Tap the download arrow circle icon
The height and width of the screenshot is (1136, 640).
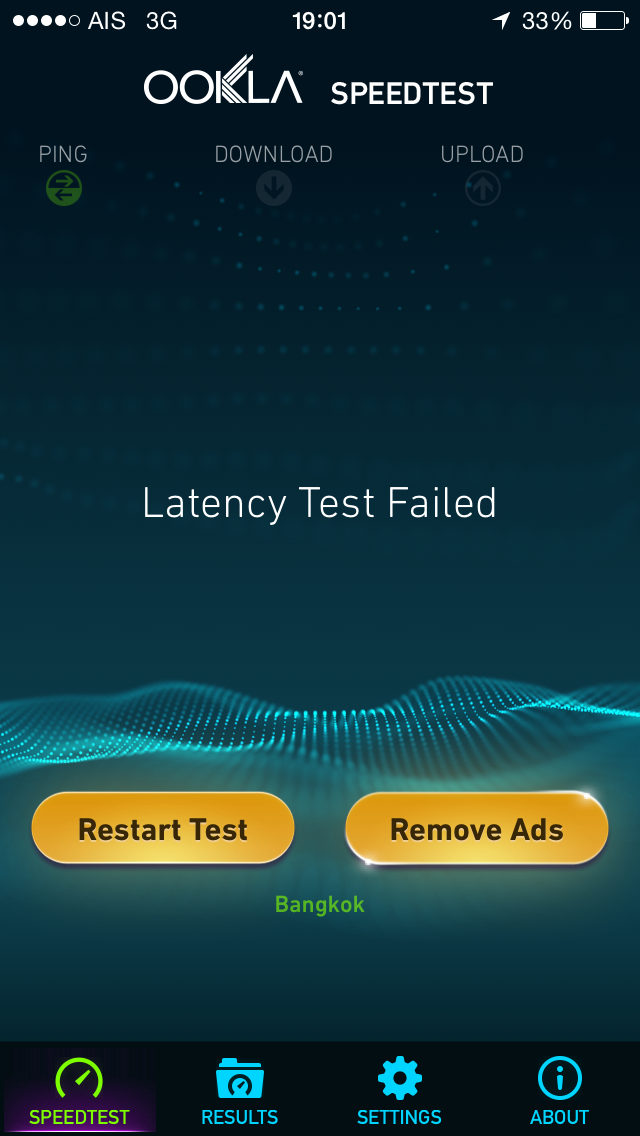click(x=274, y=189)
